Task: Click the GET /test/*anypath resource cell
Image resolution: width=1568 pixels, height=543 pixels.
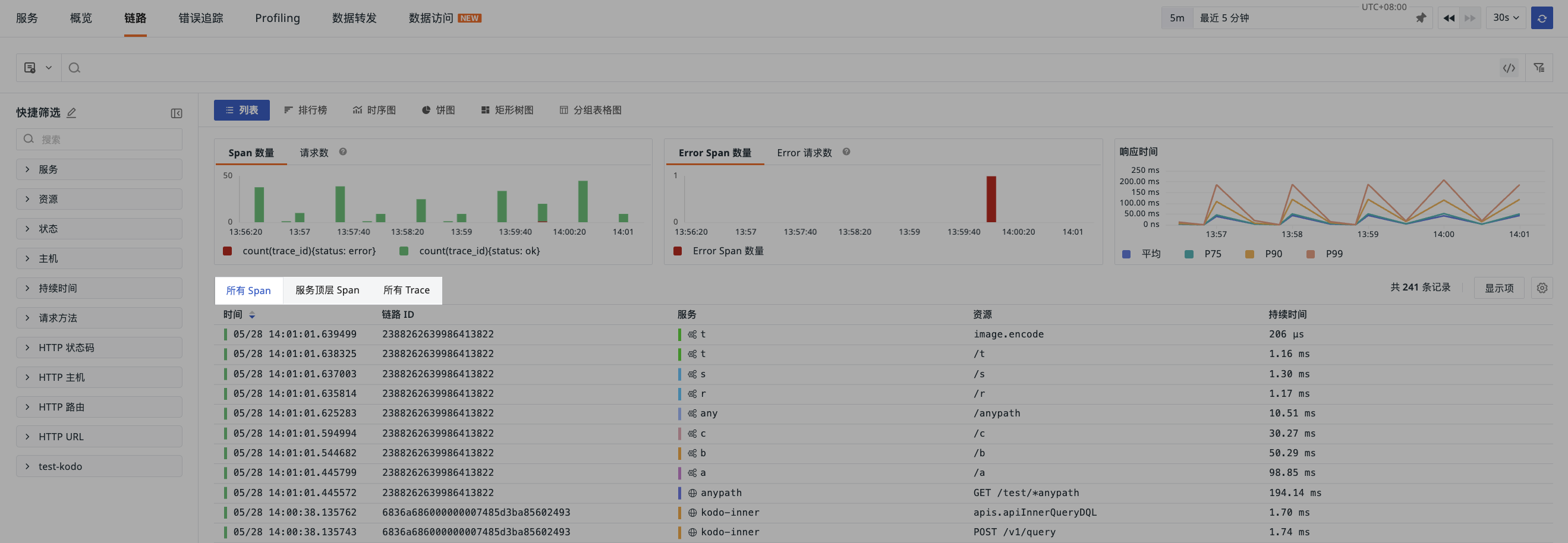Action: pos(1026,493)
